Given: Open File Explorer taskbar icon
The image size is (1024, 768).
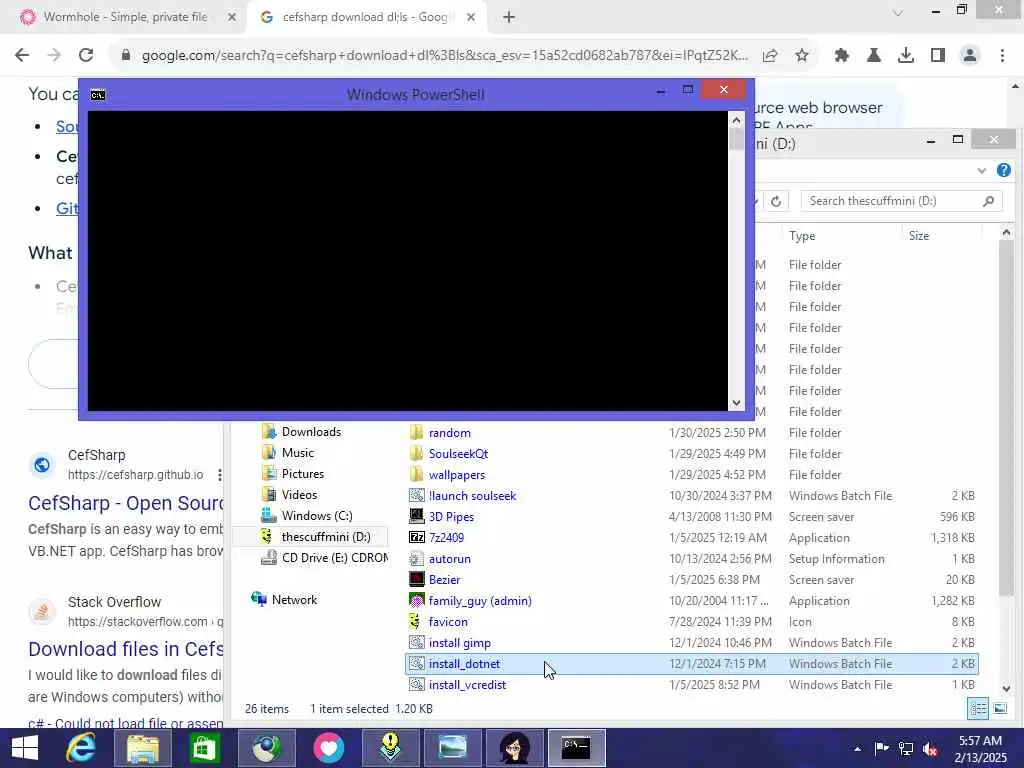Looking at the screenshot, I should point(143,748).
